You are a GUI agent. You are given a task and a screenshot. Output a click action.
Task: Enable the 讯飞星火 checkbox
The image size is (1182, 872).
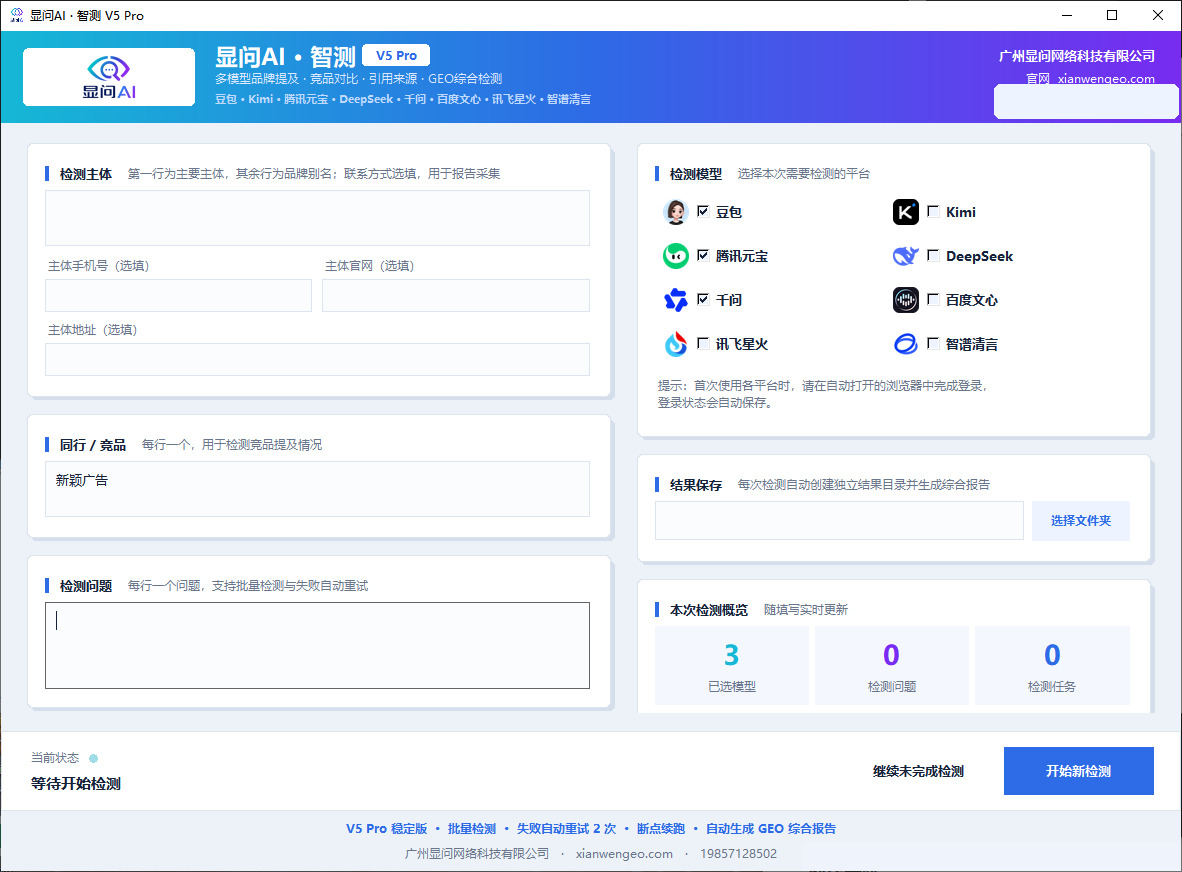[703, 343]
